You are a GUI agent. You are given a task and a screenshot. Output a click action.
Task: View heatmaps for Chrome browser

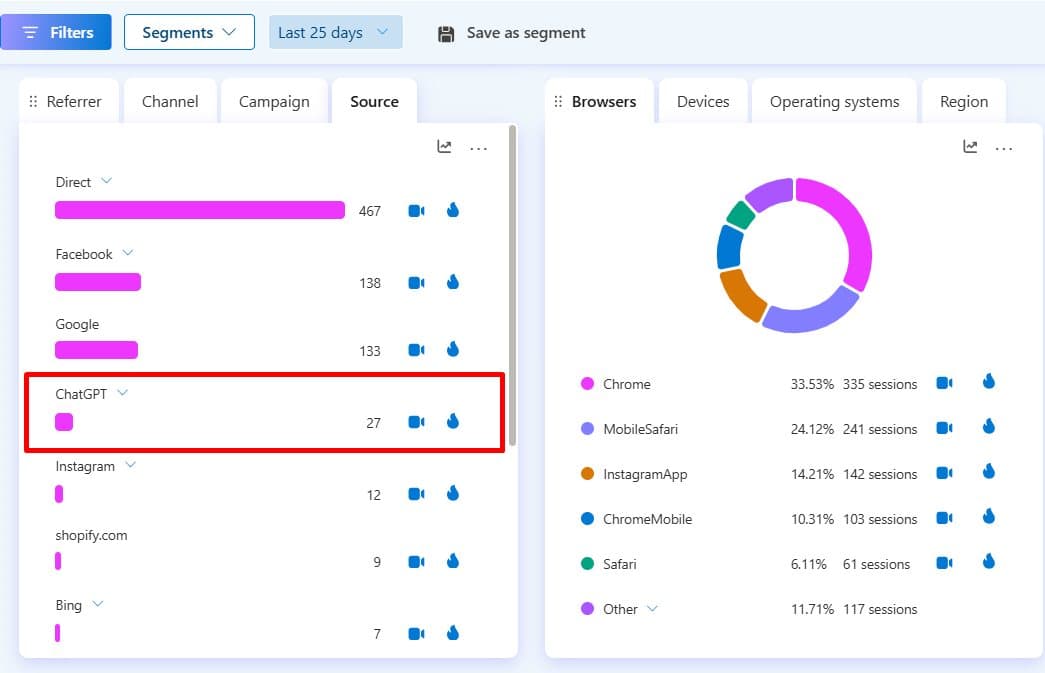tap(989, 381)
